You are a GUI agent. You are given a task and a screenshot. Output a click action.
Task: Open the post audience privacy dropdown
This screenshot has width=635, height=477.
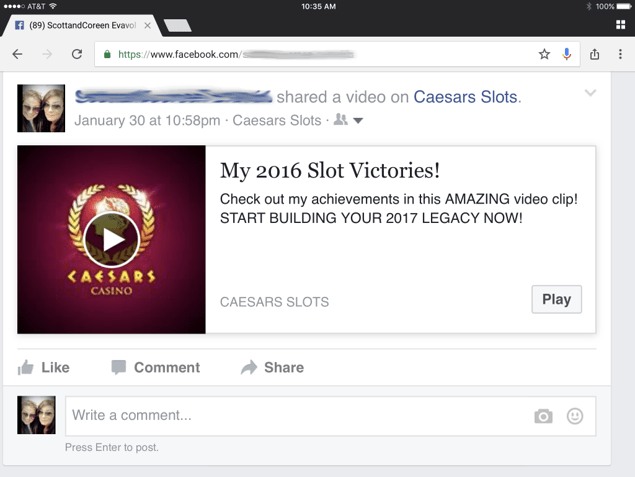(348, 120)
